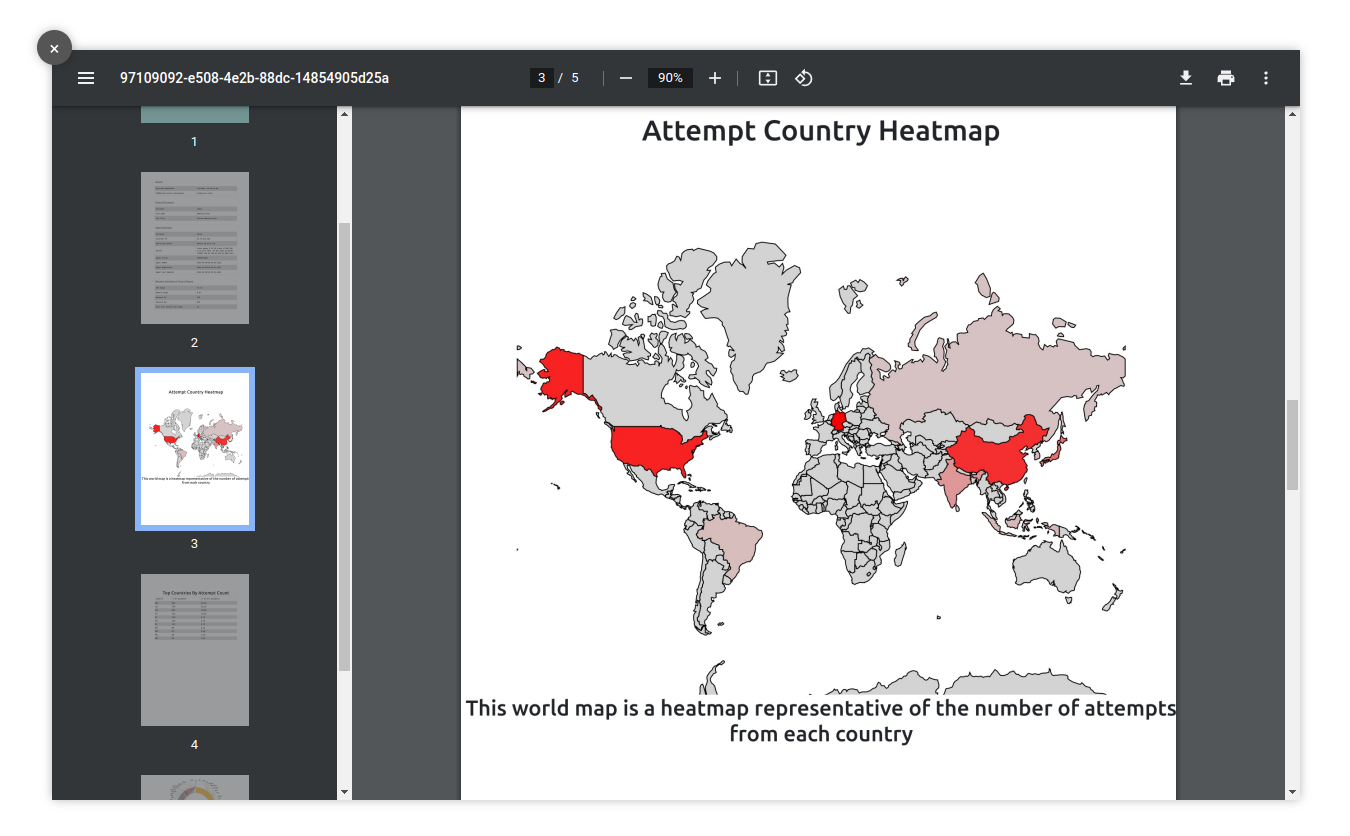Click the Attempt Country Heatmap title

click(x=821, y=131)
